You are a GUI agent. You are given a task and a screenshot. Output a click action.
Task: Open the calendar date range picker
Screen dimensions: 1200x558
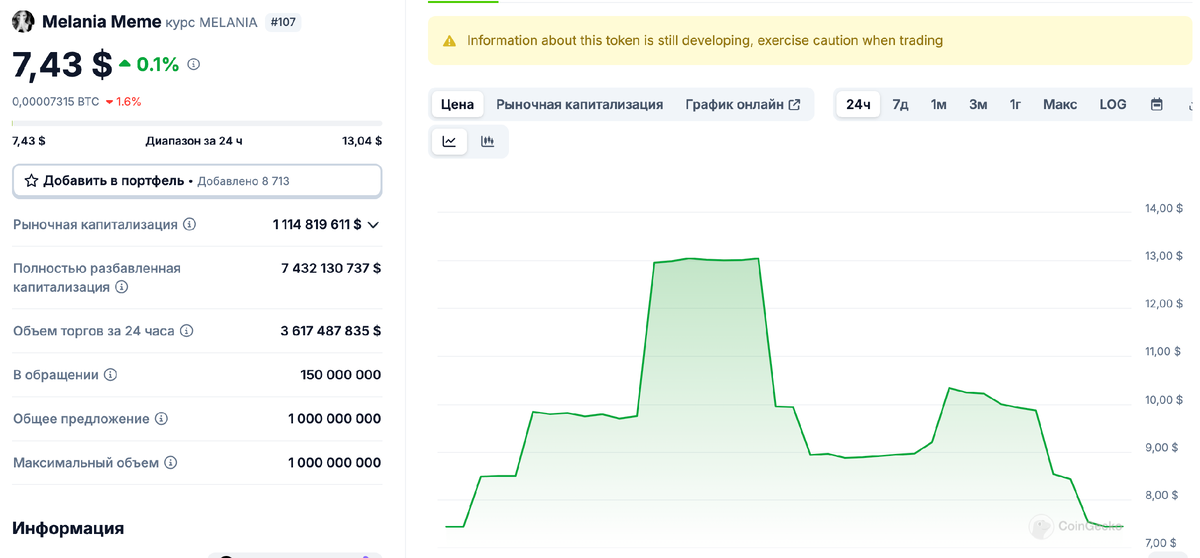[x=1157, y=104]
